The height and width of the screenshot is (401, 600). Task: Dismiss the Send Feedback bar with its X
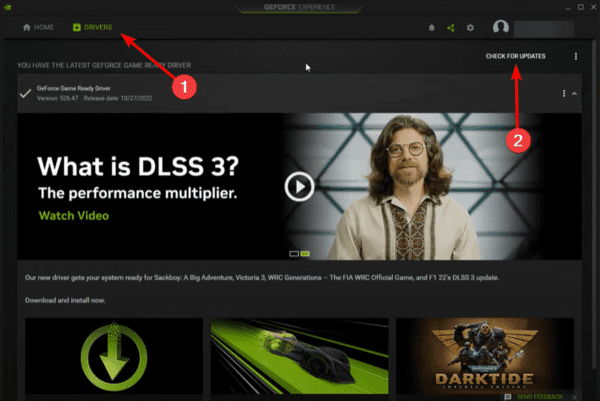pyautogui.click(x=574, y=397)
